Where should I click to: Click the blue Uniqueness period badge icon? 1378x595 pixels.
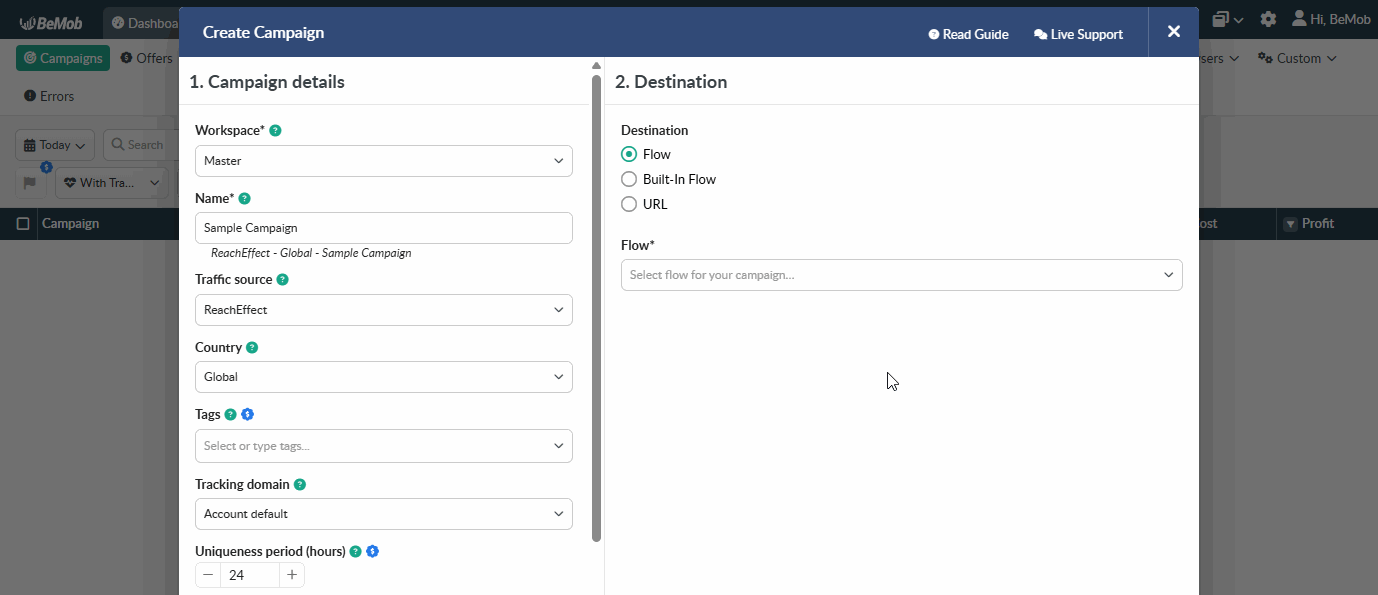pos(373,551)
